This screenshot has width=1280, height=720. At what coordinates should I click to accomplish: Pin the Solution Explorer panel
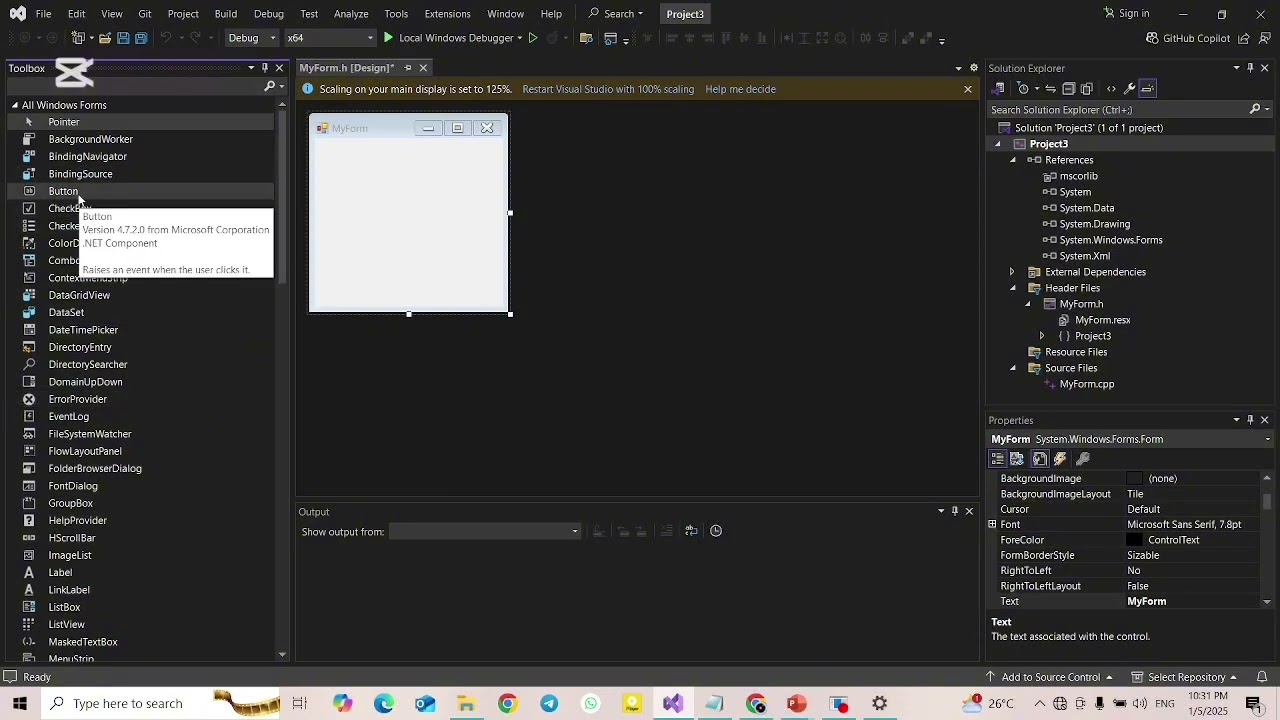1250,68
